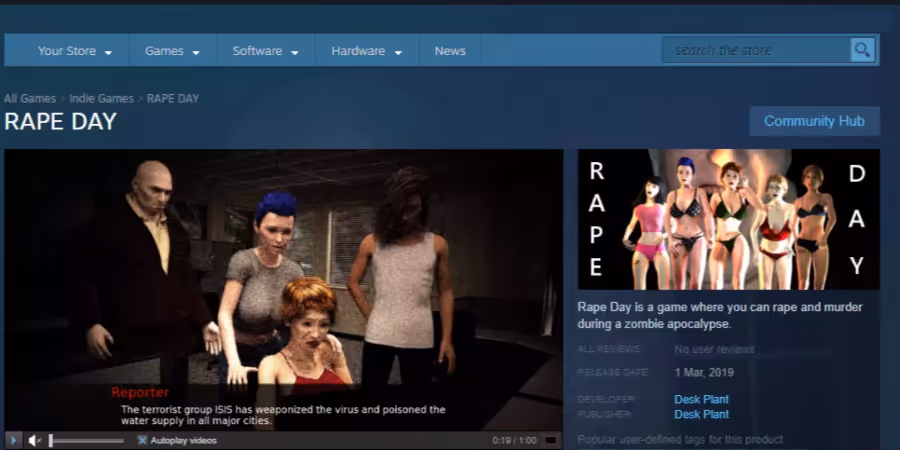
Task: Click the magnifier search icon
Action: (x=862, y=51)
